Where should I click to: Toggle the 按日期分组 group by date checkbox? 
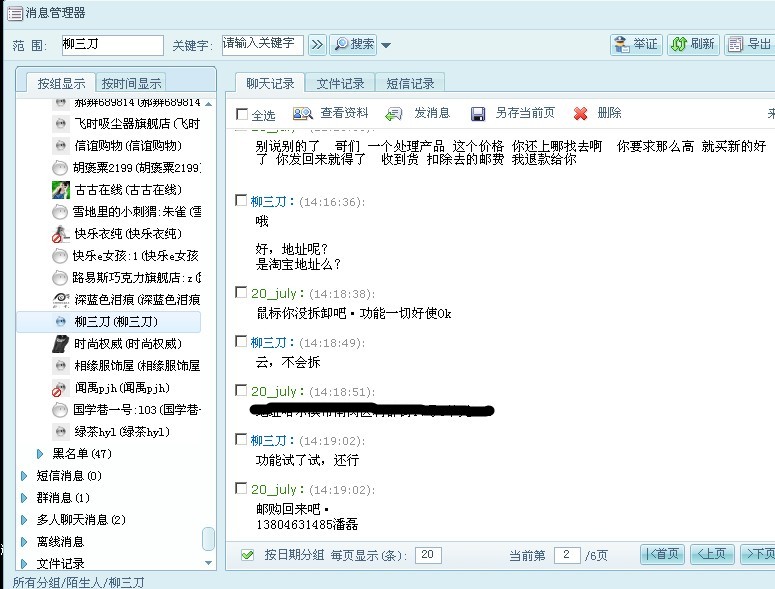pos(247,554)
